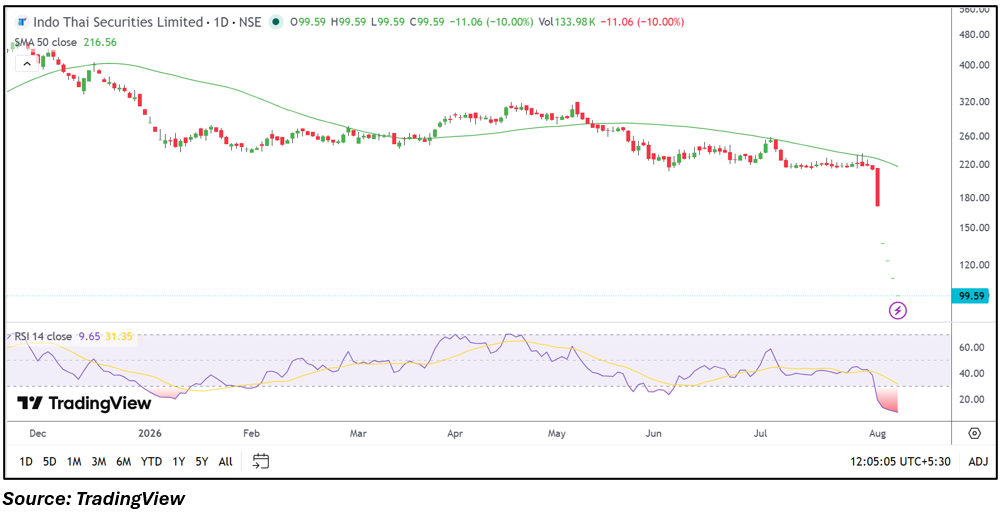The image size is (1000, 516).
Task: Click the Indo Thai symbol logo icon
Action: [x=23, y=22]
